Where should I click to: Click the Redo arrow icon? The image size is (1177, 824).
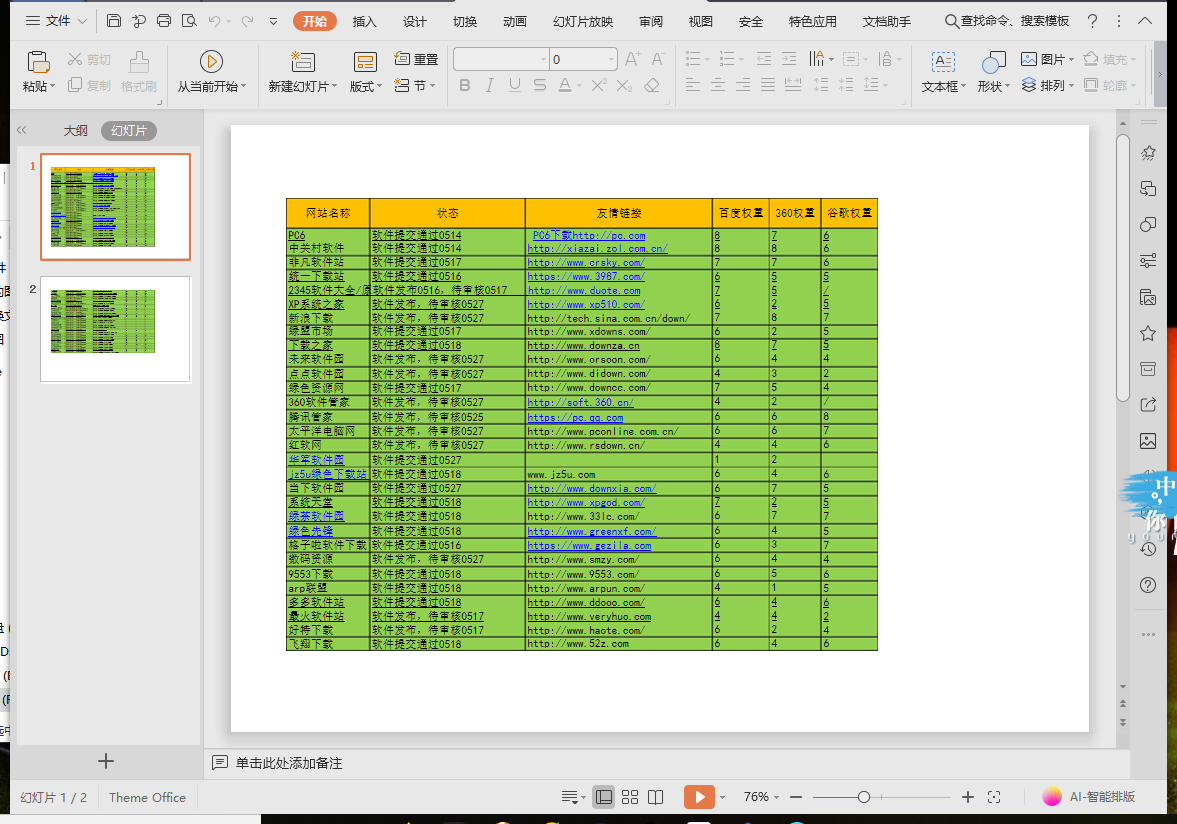tap(247, 21)
